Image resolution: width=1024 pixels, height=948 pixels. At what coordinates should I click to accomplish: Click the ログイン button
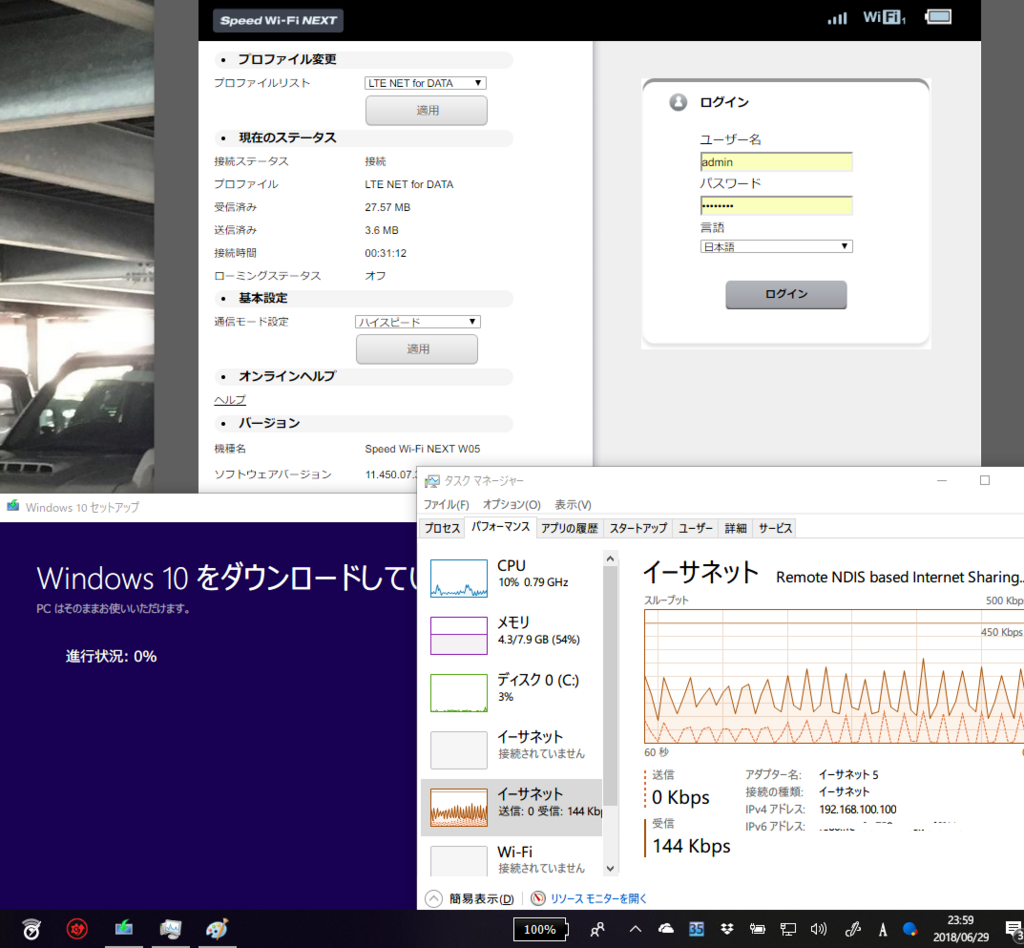pos(786,294)
